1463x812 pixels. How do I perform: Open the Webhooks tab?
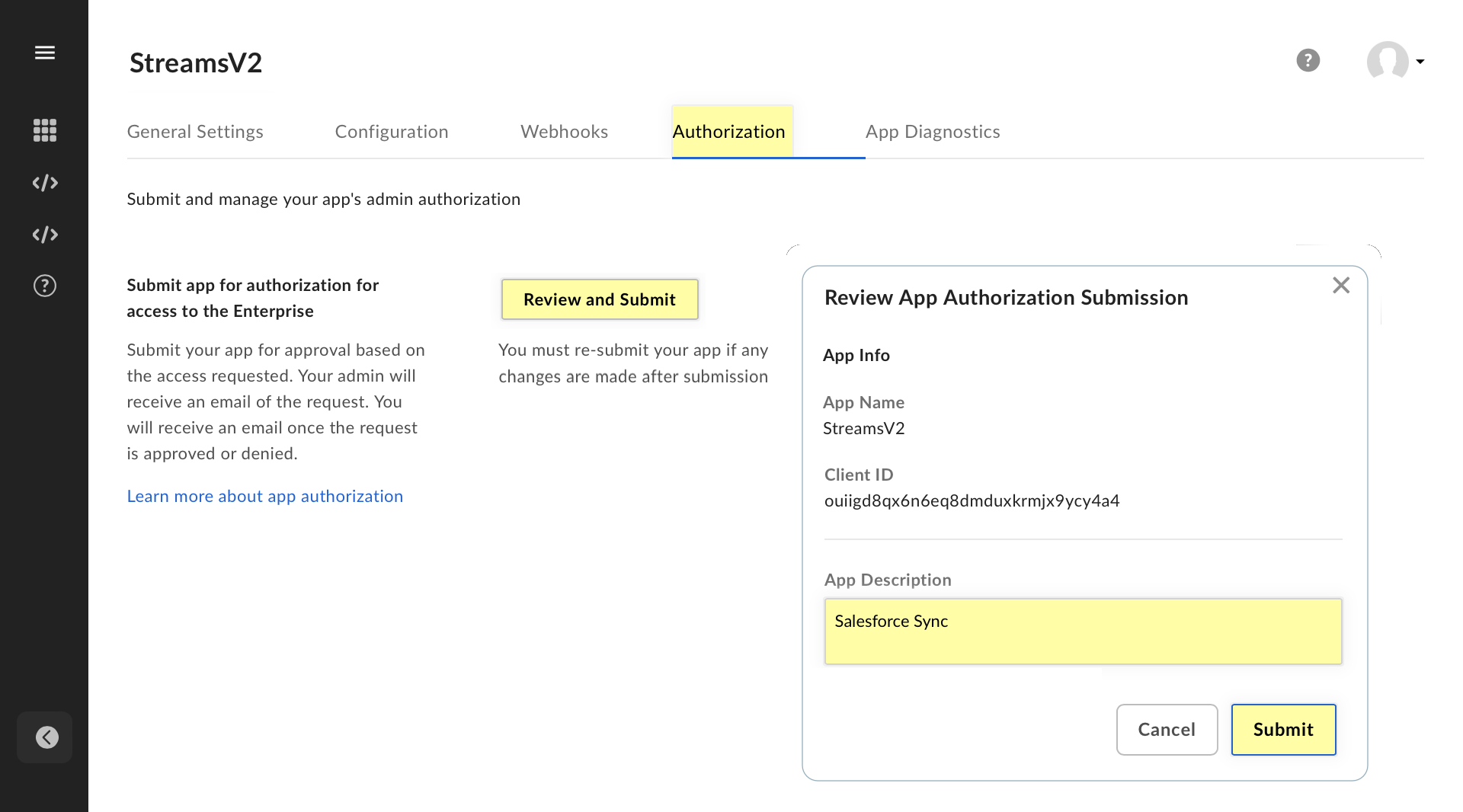coord(565,132)
